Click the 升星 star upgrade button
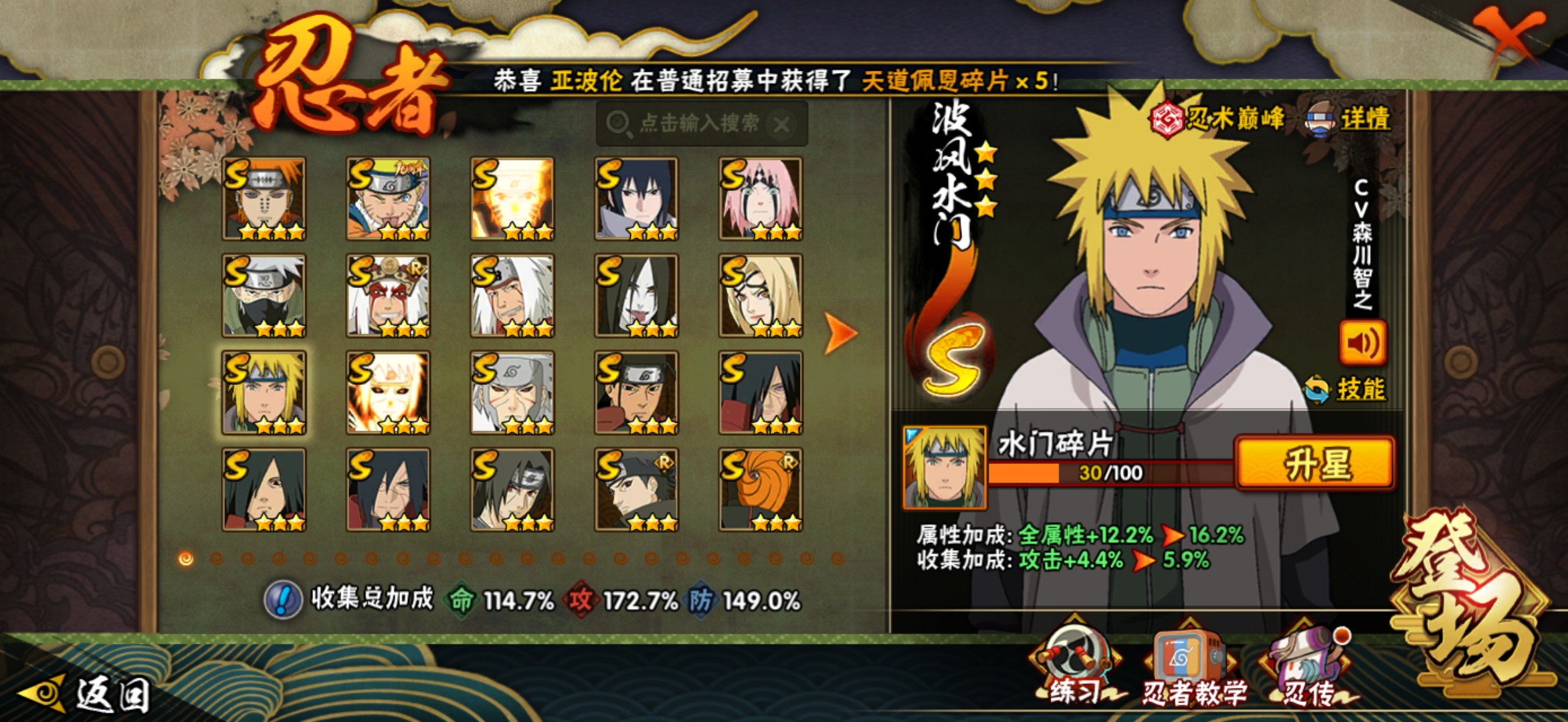 [x=1315, y=463]
